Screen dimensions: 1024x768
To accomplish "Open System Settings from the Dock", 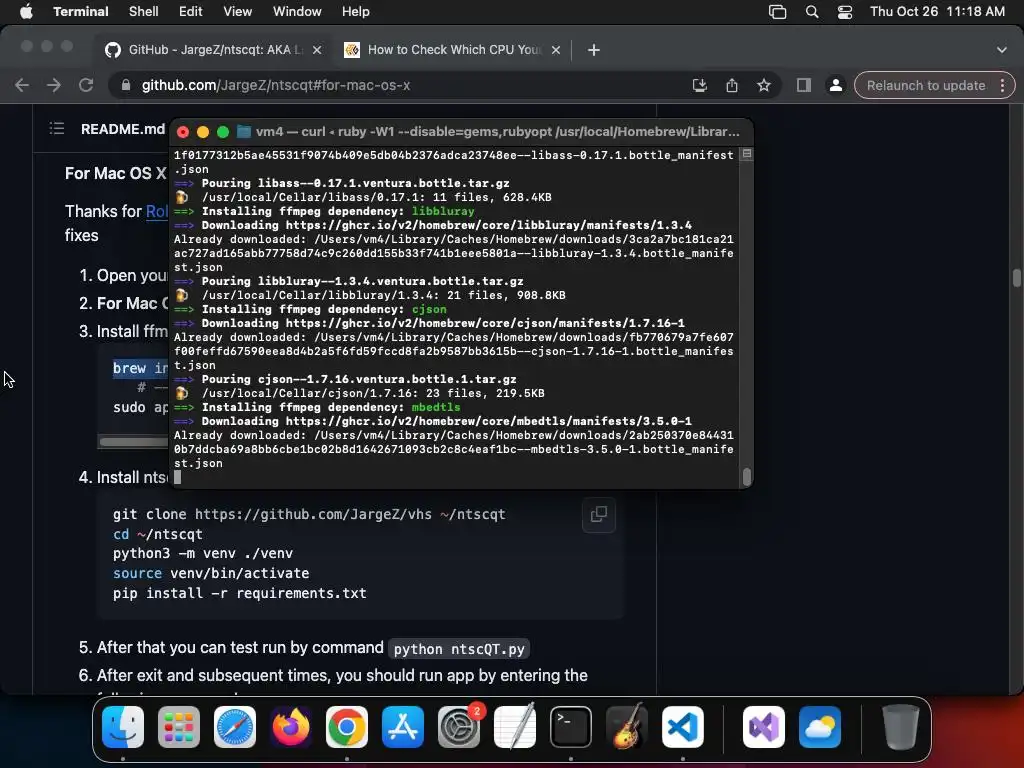I will tap(458, 727).
